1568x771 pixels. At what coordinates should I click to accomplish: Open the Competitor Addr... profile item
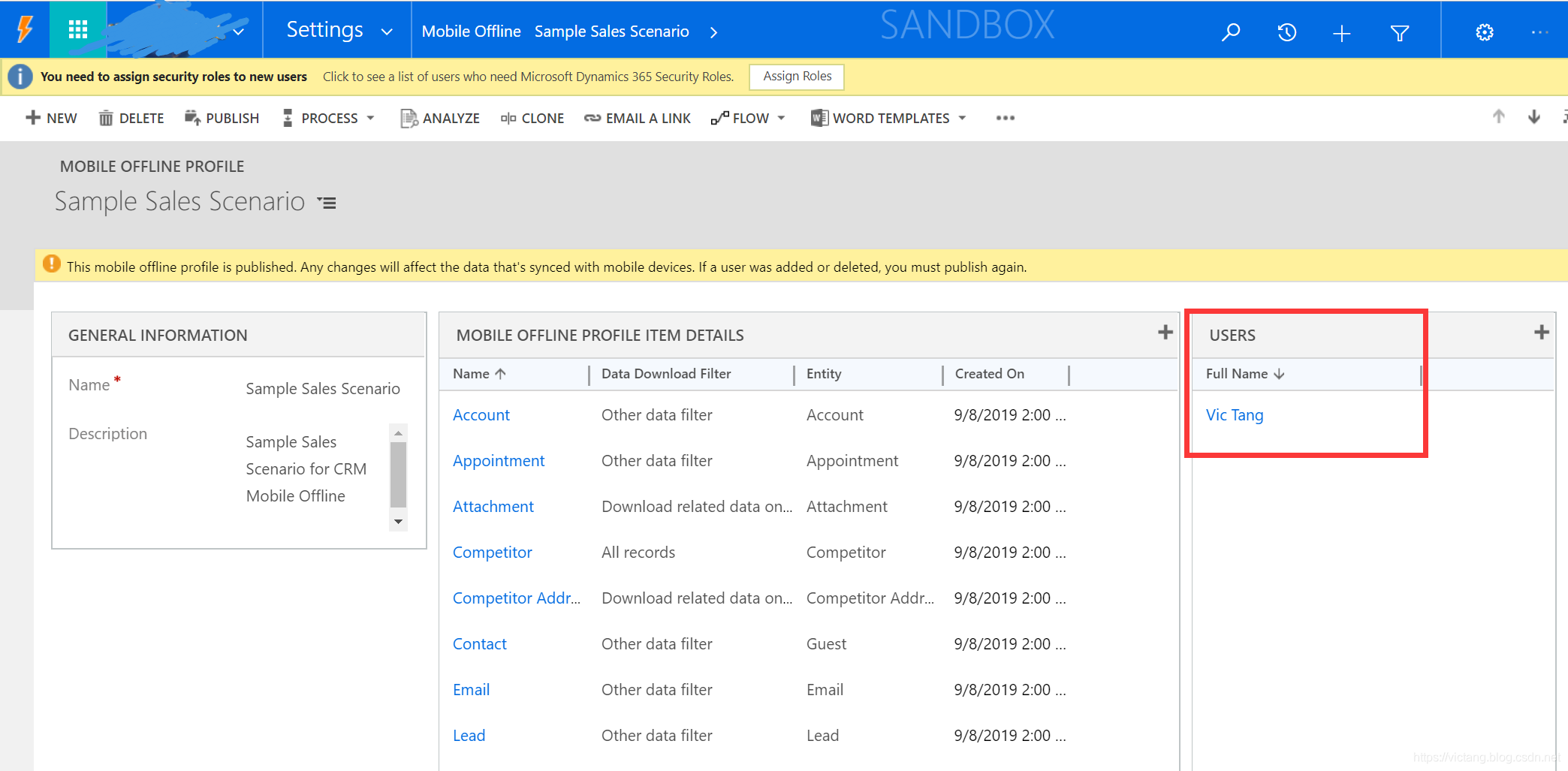tap(517, 598)
